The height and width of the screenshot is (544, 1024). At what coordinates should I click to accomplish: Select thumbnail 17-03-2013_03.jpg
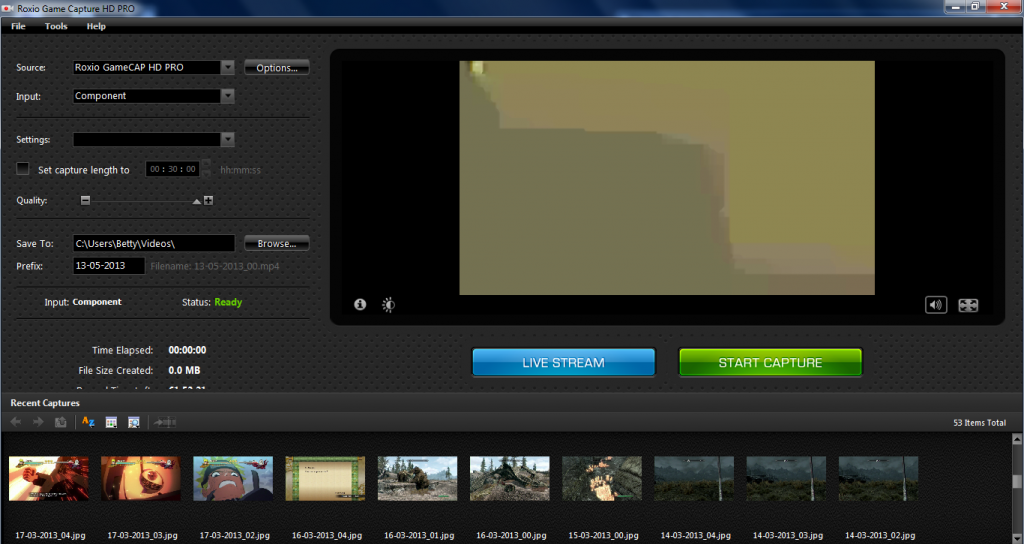coord(141,479)
